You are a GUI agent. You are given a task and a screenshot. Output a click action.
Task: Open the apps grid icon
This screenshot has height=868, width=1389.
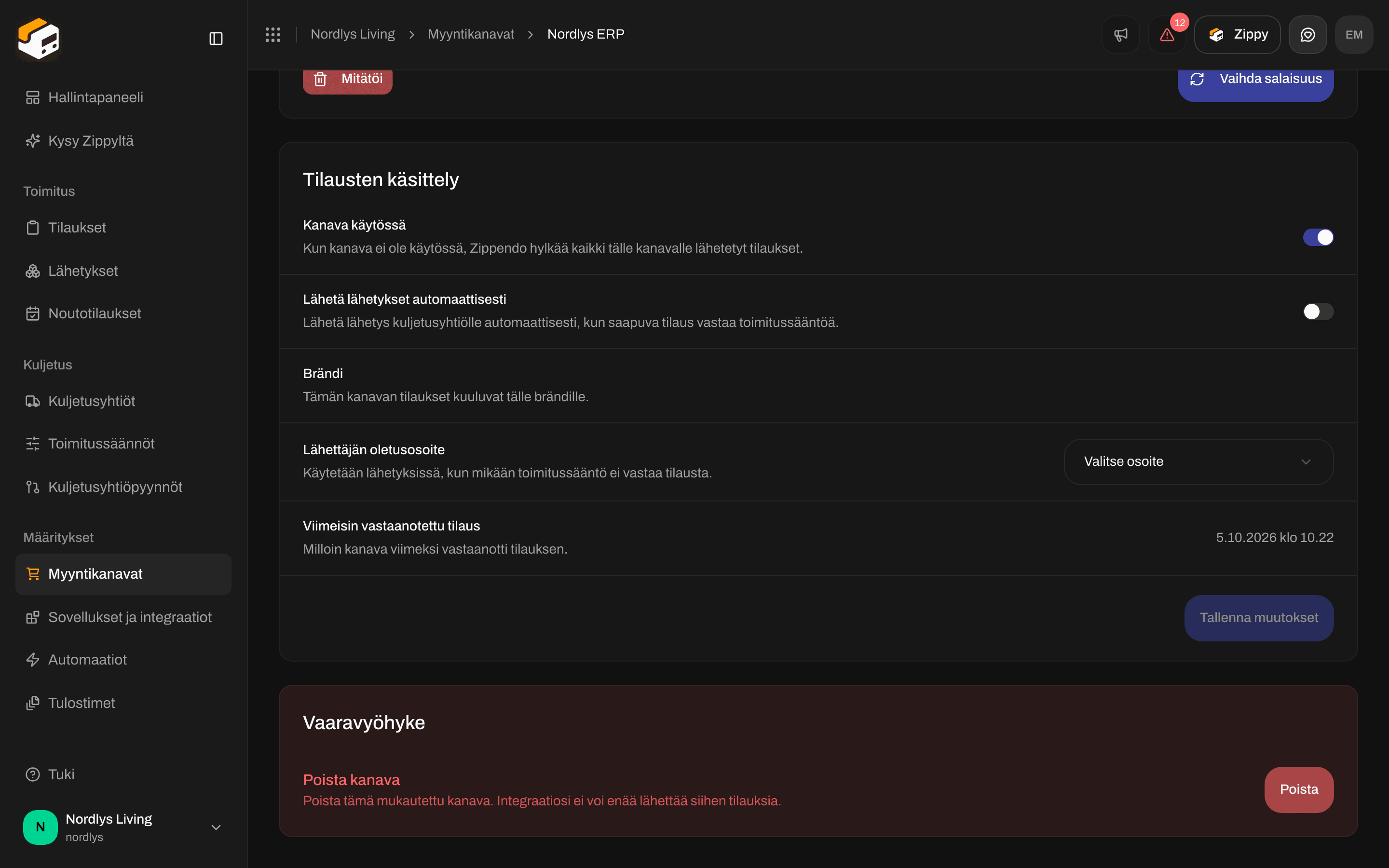(272, 34)
